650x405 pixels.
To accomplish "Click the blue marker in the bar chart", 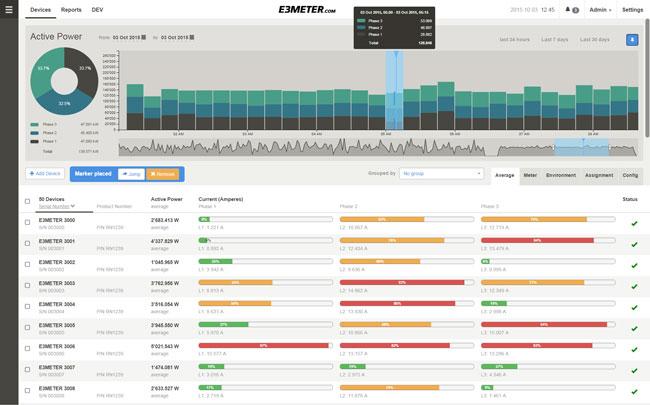I will 394,90.
